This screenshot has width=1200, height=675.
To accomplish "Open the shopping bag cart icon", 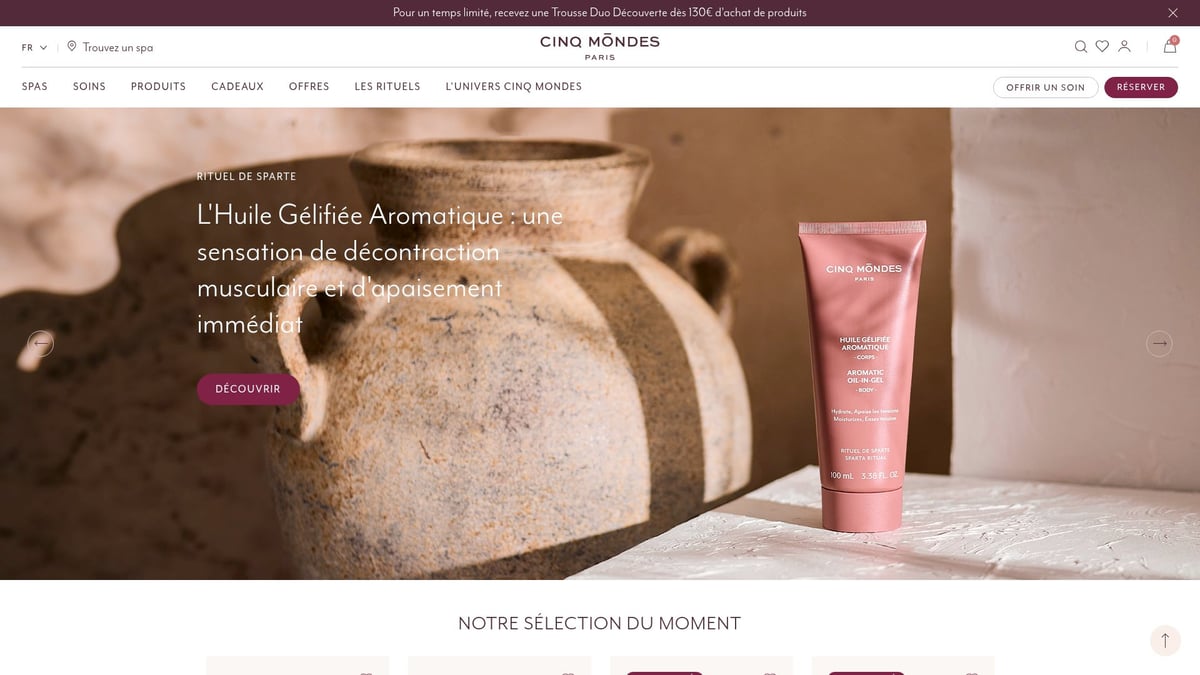I will coord(1170,45).
